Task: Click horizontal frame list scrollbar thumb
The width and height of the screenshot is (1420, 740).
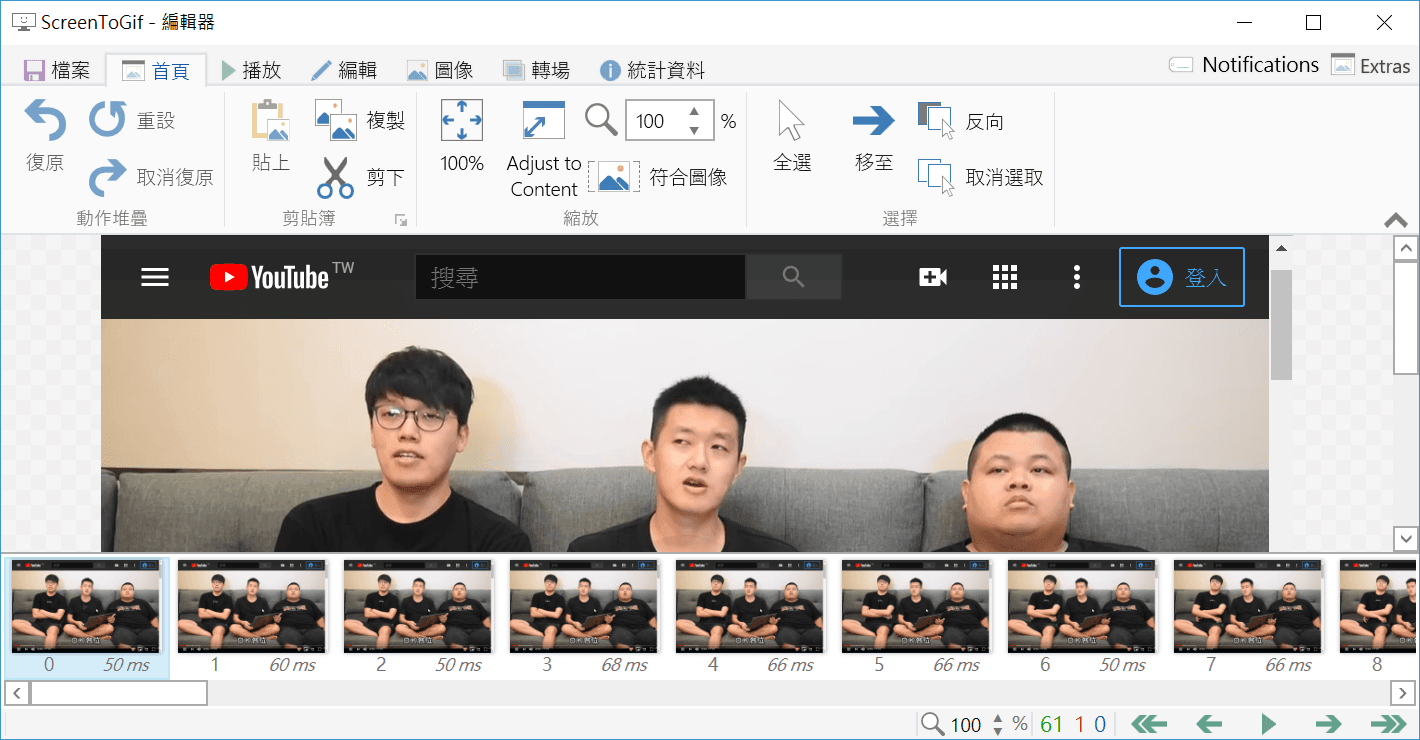Action: [x=118, y=692]
